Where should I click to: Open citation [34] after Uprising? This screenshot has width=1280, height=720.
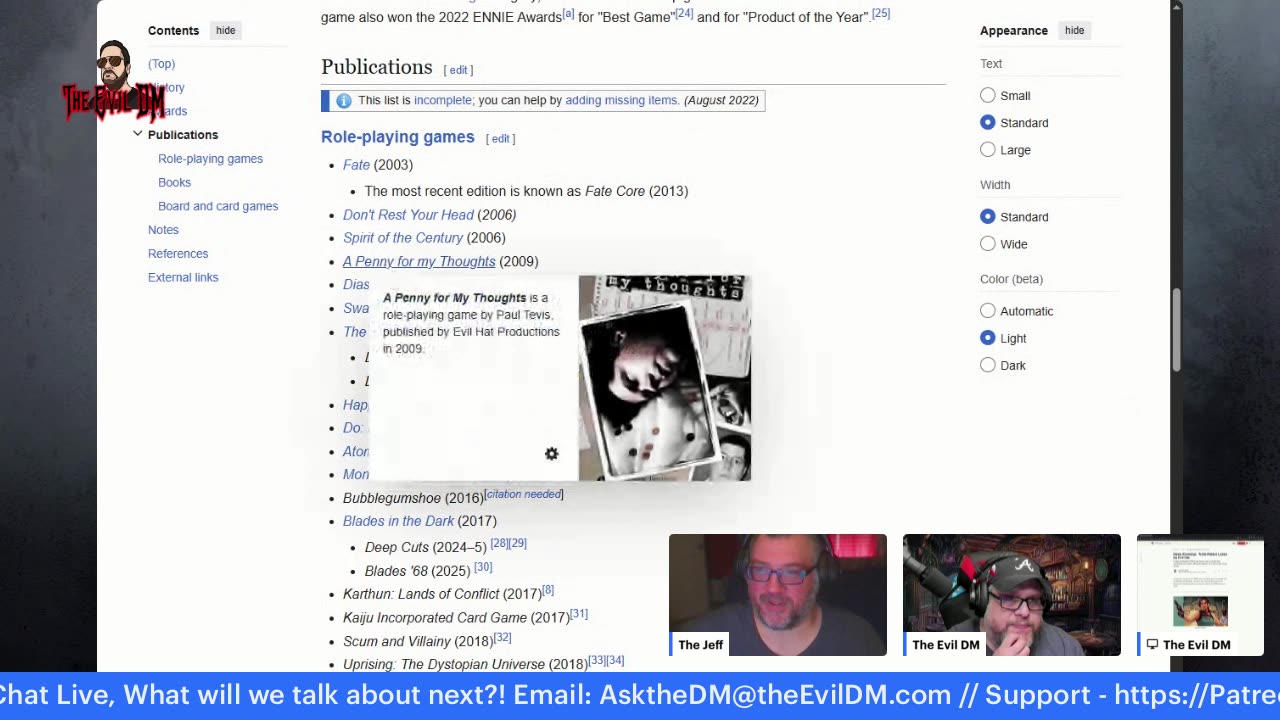(x=615, y=660)
